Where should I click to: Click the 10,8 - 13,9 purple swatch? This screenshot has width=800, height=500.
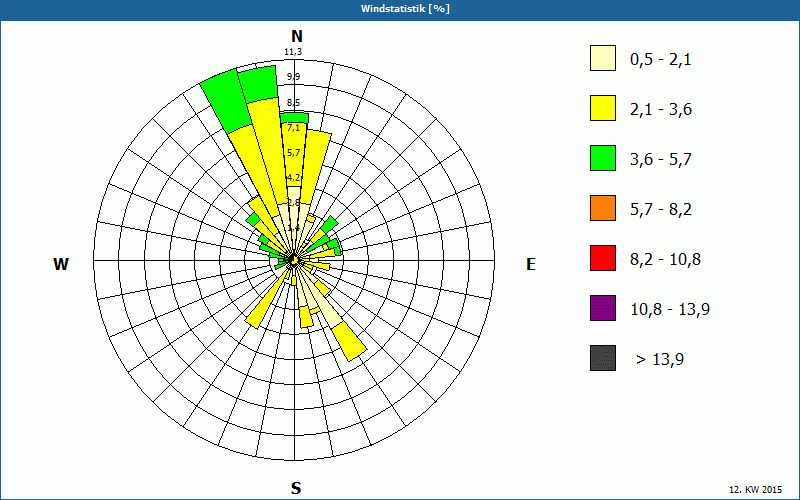(x=603, y=308)
